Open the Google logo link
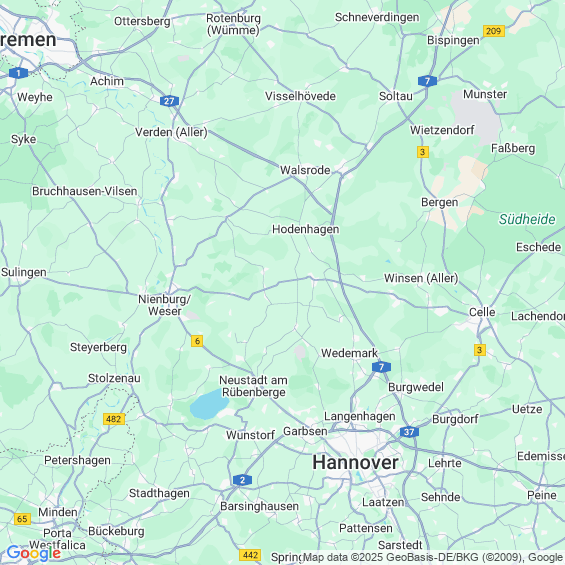The height and width of the screenshot is (565, 565). (x=34, y=553)
